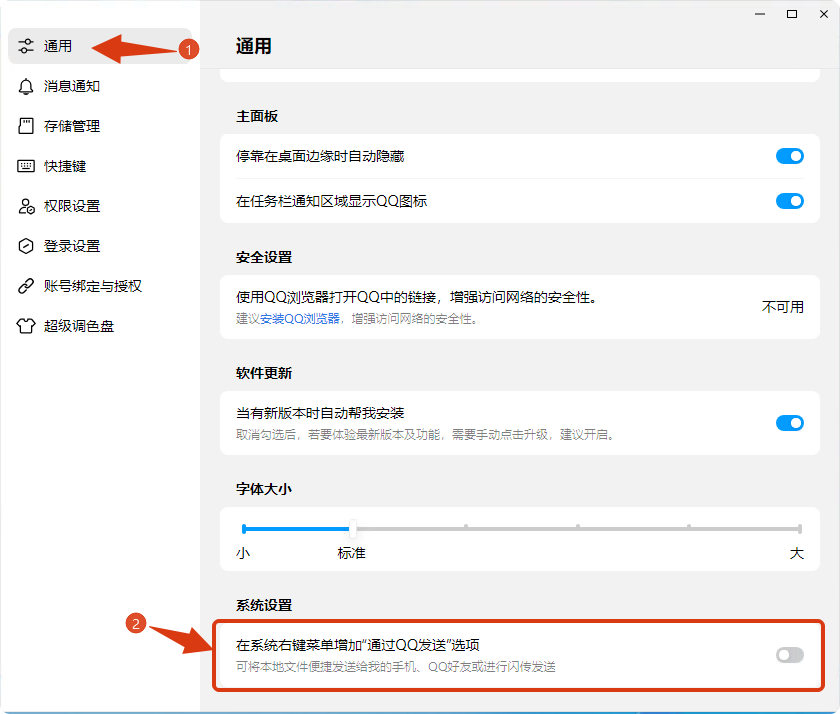Click the login settings shield icon
This screenshot has width=840, height=714.
coord(26,246)
